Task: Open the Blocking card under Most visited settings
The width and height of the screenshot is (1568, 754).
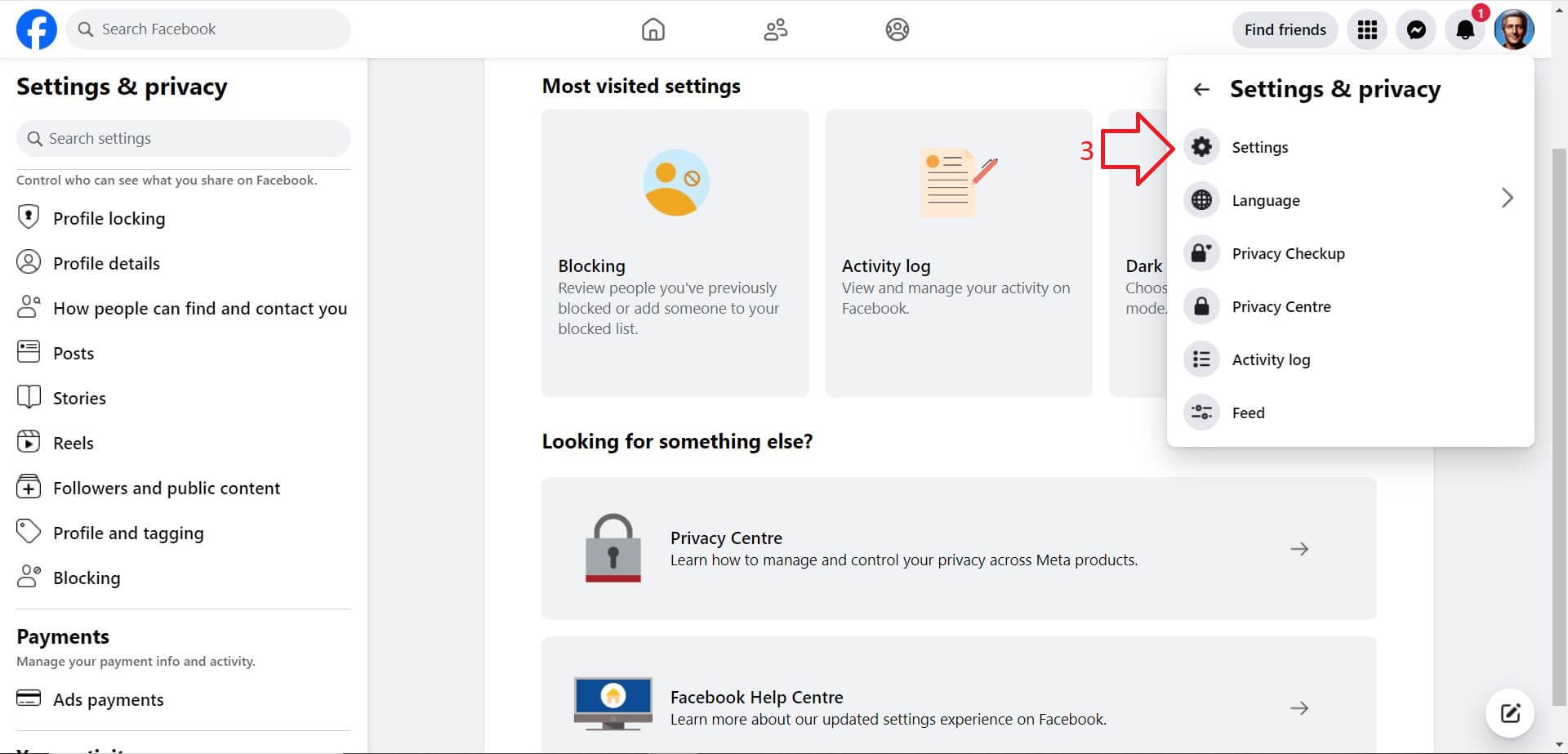Action: click(x=675, y=253)
